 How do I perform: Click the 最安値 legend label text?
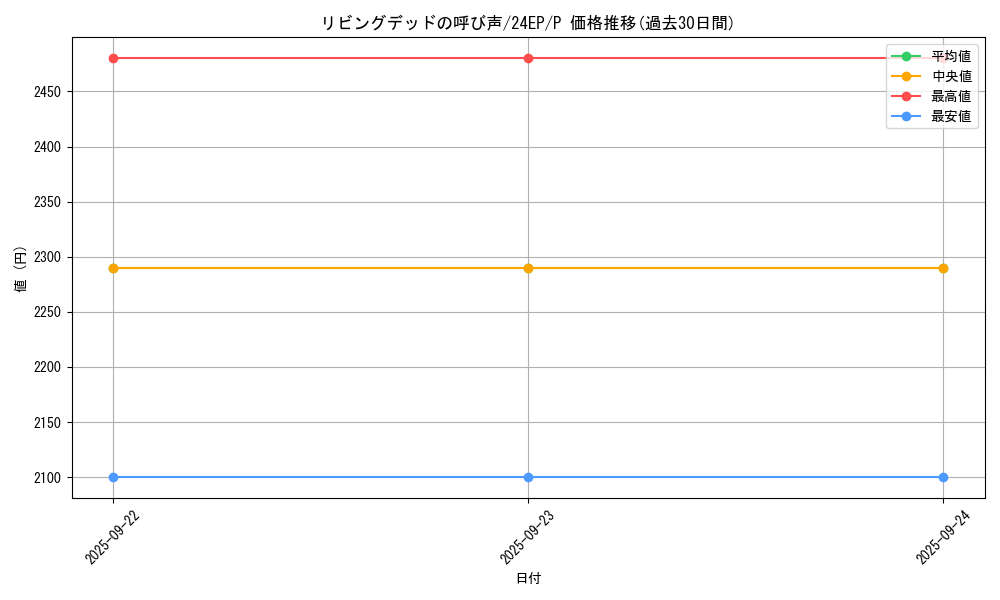(x=951, y=116)
